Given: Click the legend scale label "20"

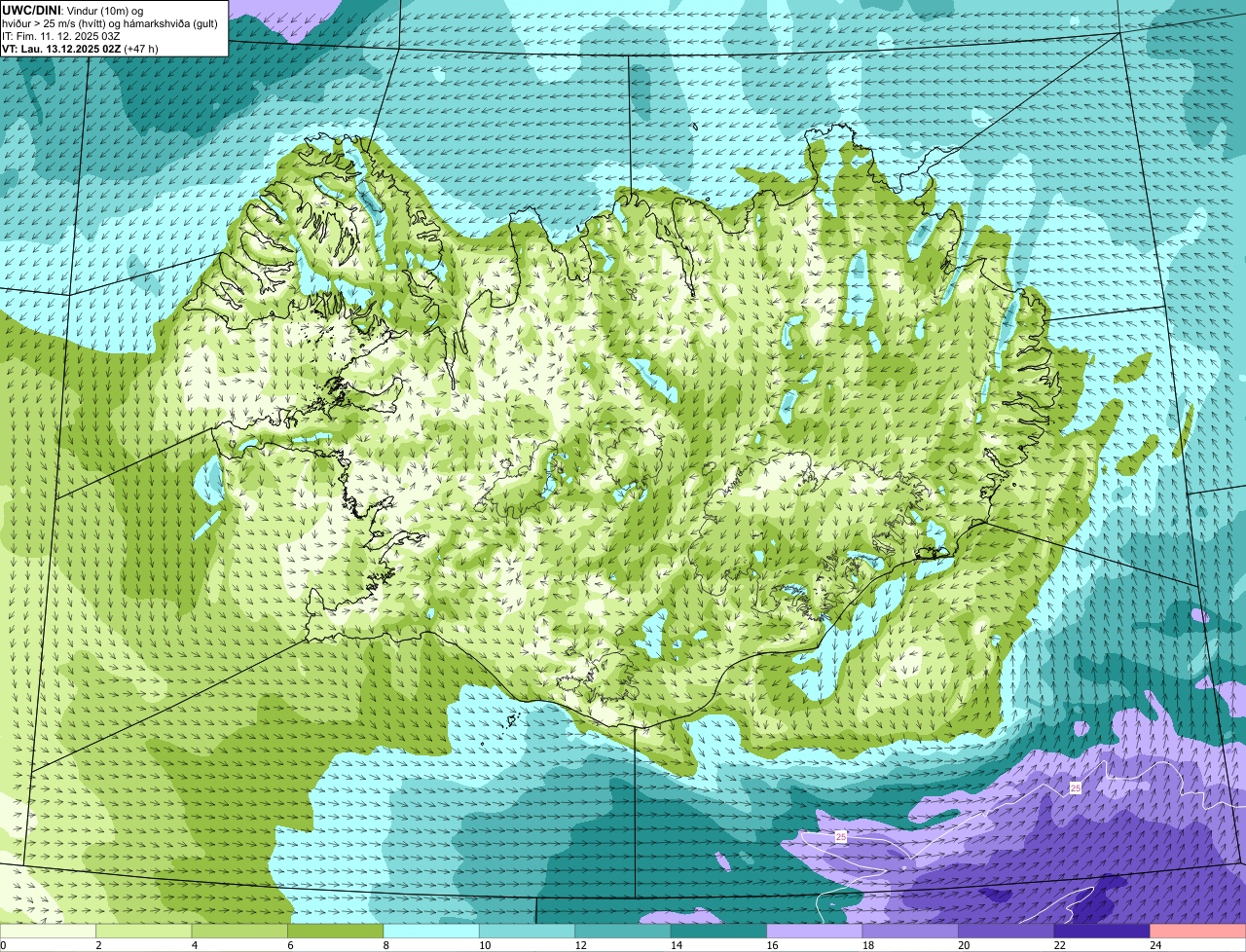Looking at the screenshot, I should 963,944.
